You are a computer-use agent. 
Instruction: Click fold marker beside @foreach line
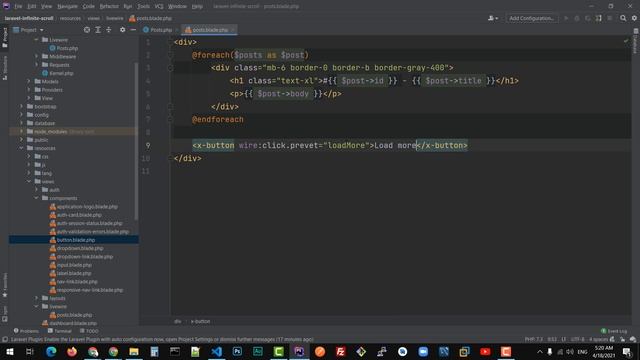(x=171, y=55)
